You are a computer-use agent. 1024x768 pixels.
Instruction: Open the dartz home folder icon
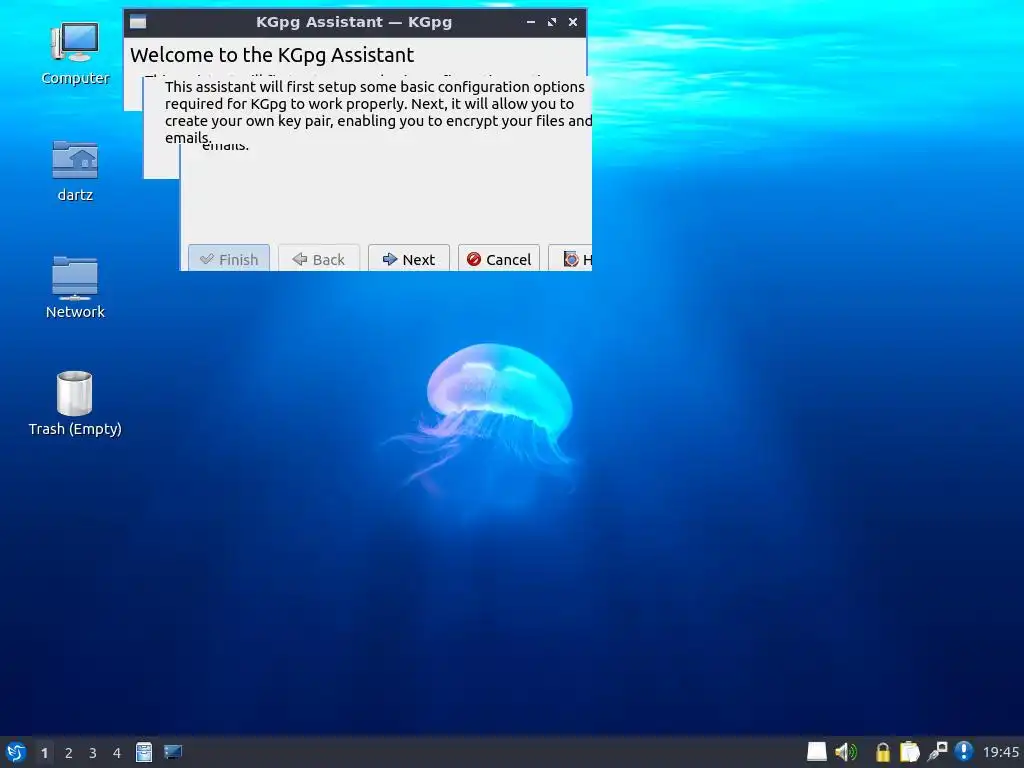(x=75, y=171)
